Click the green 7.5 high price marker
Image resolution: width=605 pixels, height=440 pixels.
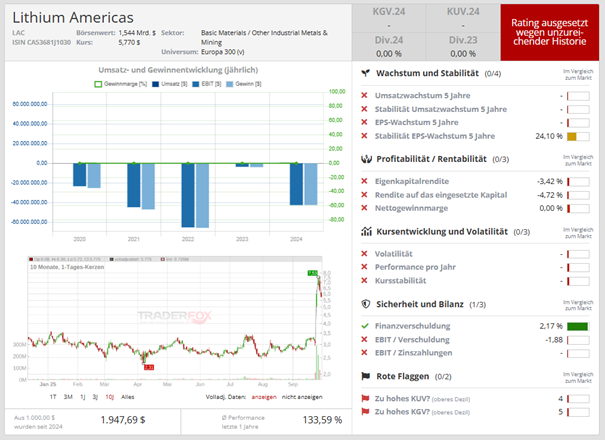[313, 273]
